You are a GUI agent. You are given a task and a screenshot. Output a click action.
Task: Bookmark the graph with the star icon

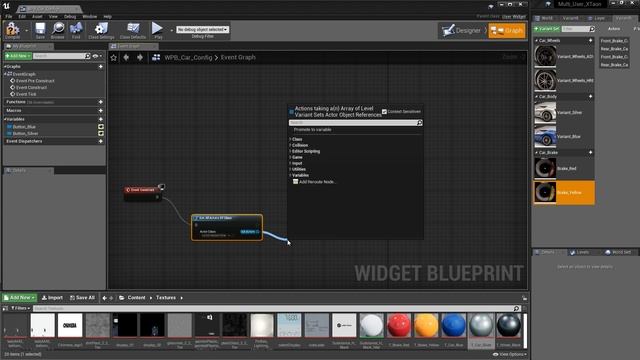114,58
